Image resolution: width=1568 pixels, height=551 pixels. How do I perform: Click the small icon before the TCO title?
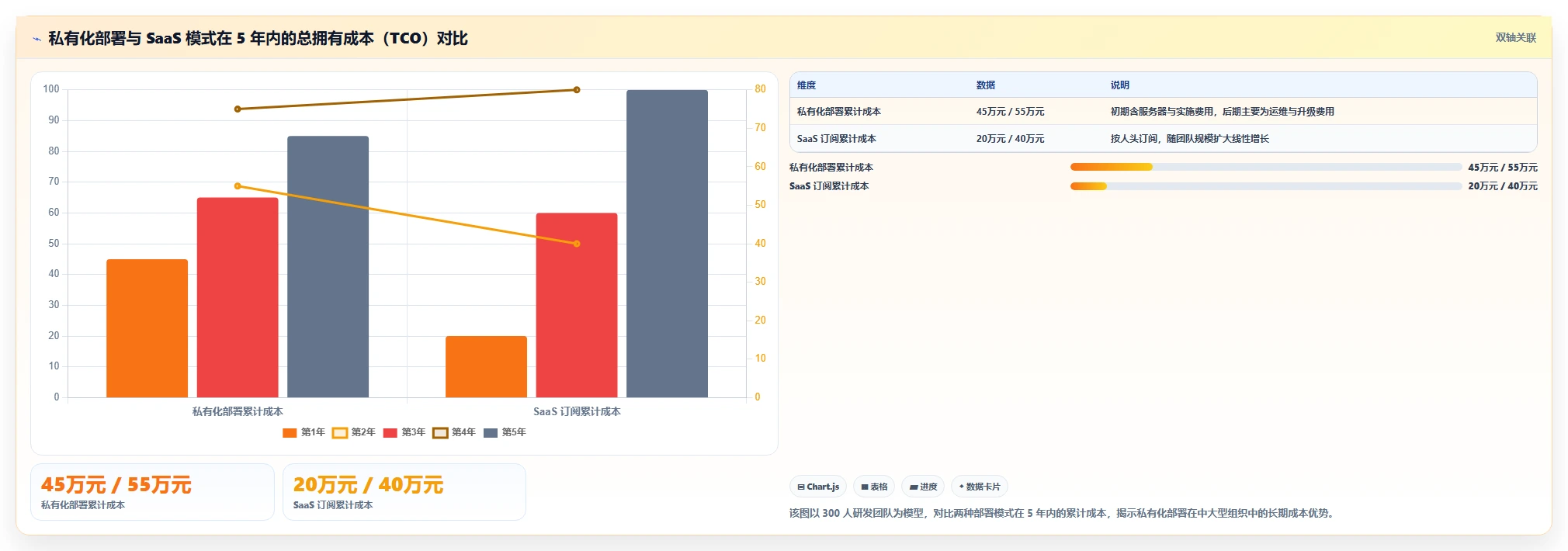point(36,39)
